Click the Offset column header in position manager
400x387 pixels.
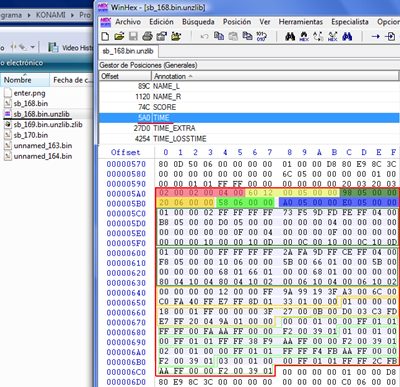point(125,76)
